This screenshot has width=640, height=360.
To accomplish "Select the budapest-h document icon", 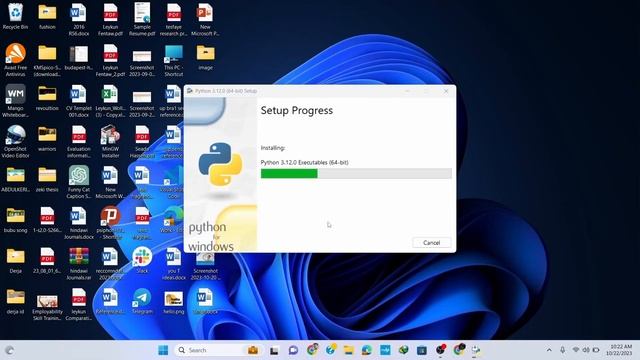I will click(79, 57).
